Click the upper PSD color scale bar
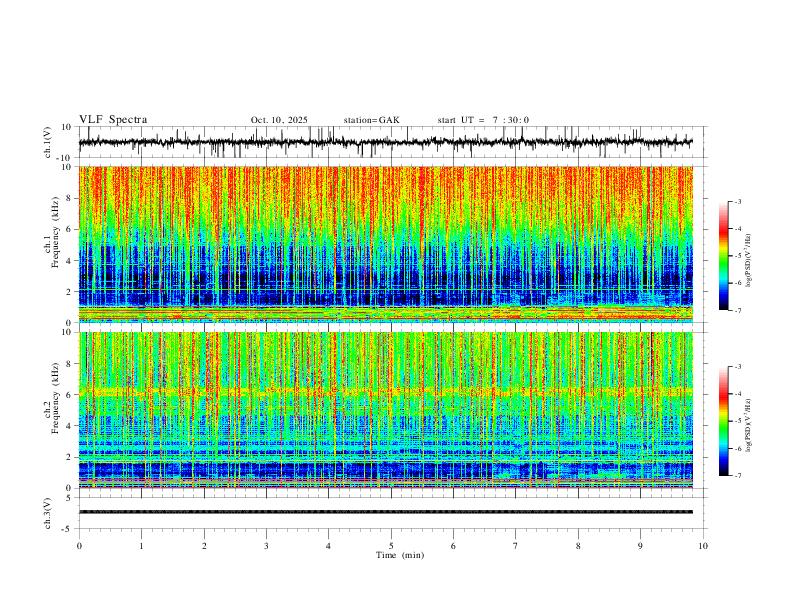The height and width of the screenshot is (612, 792). [723, 256]
